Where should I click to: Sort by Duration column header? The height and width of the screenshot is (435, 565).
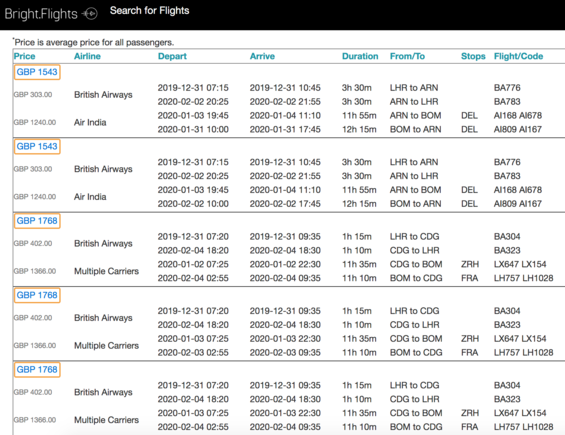click(360, 56)
